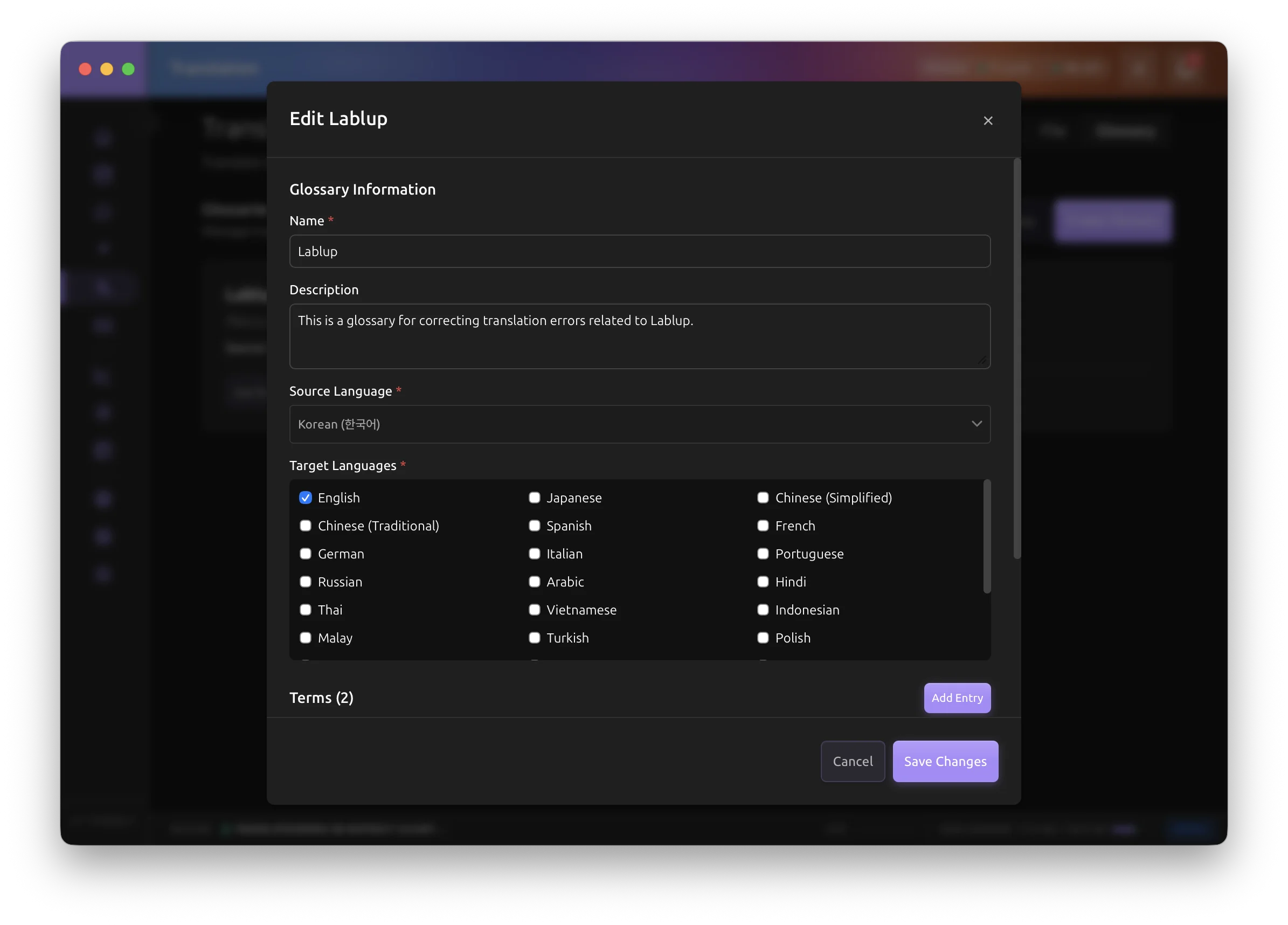Click the Save Changes button
This screenshot has height=925, width=1288.
click(945, 761)
